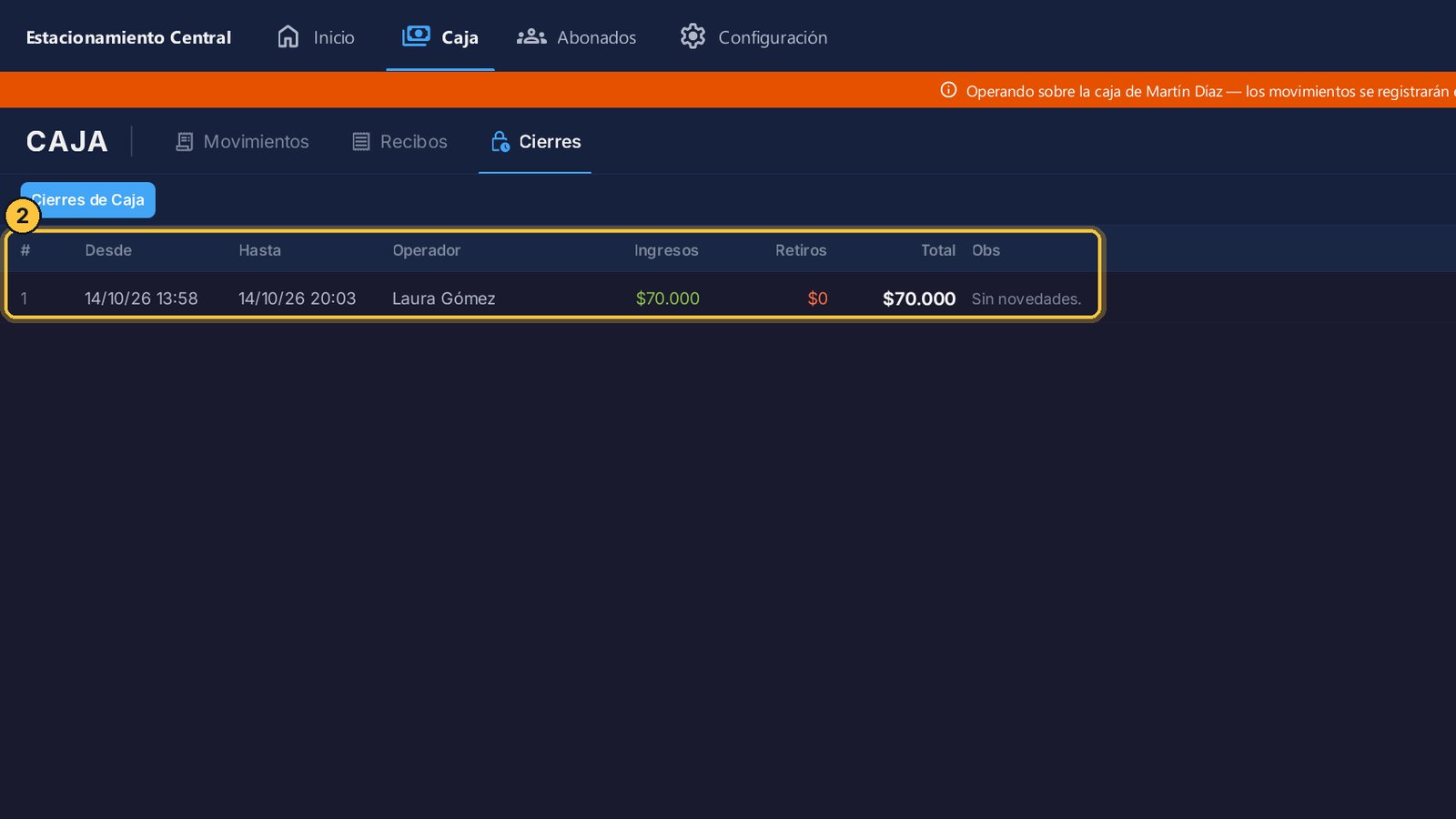Click the Sin novedades observation

(1026, 298)
